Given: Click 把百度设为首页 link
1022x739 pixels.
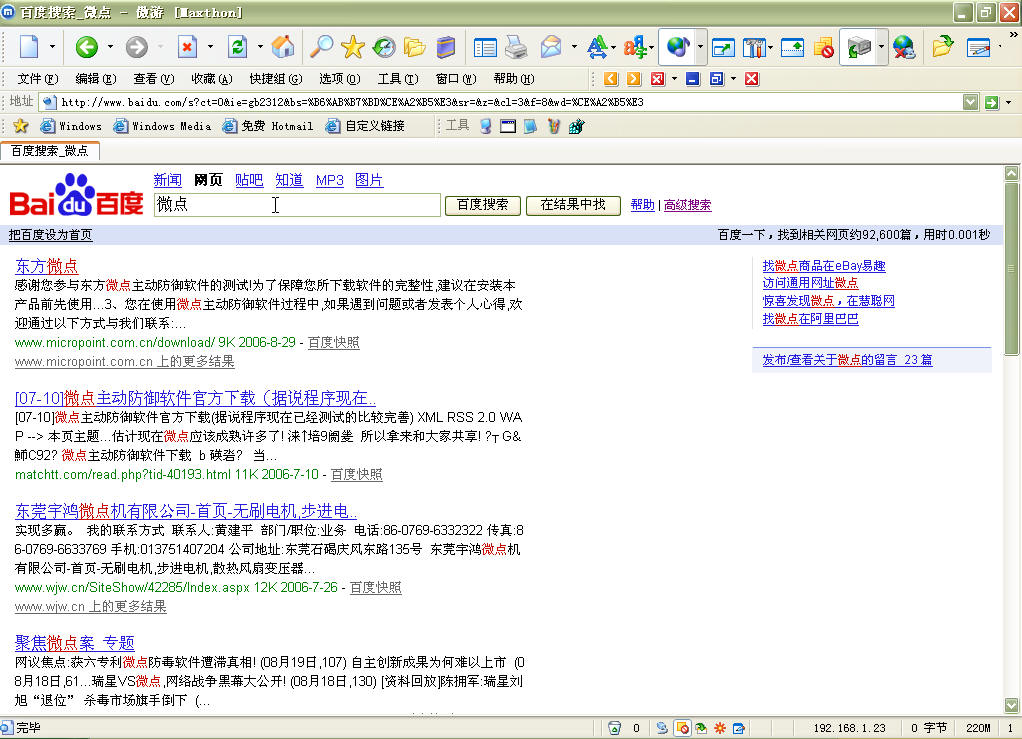Looking at the screenshot, I should (50, 235).
